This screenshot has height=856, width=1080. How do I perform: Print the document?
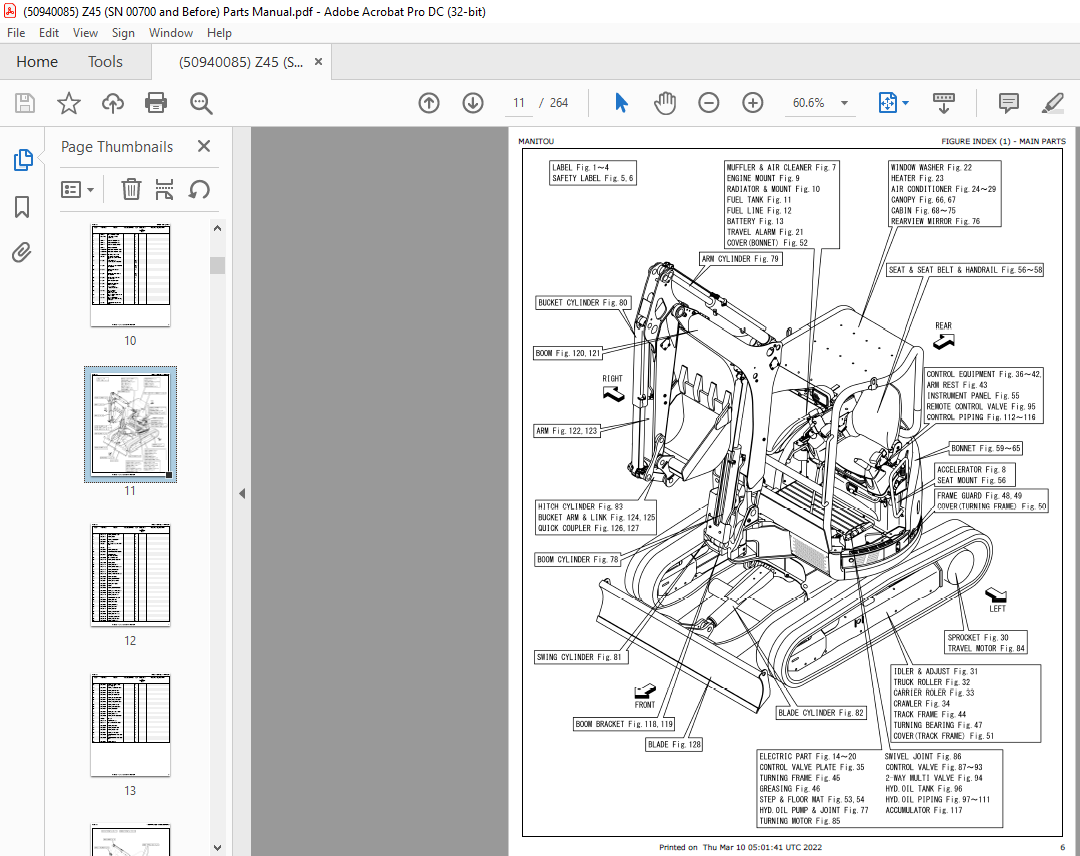coord(156,103)
